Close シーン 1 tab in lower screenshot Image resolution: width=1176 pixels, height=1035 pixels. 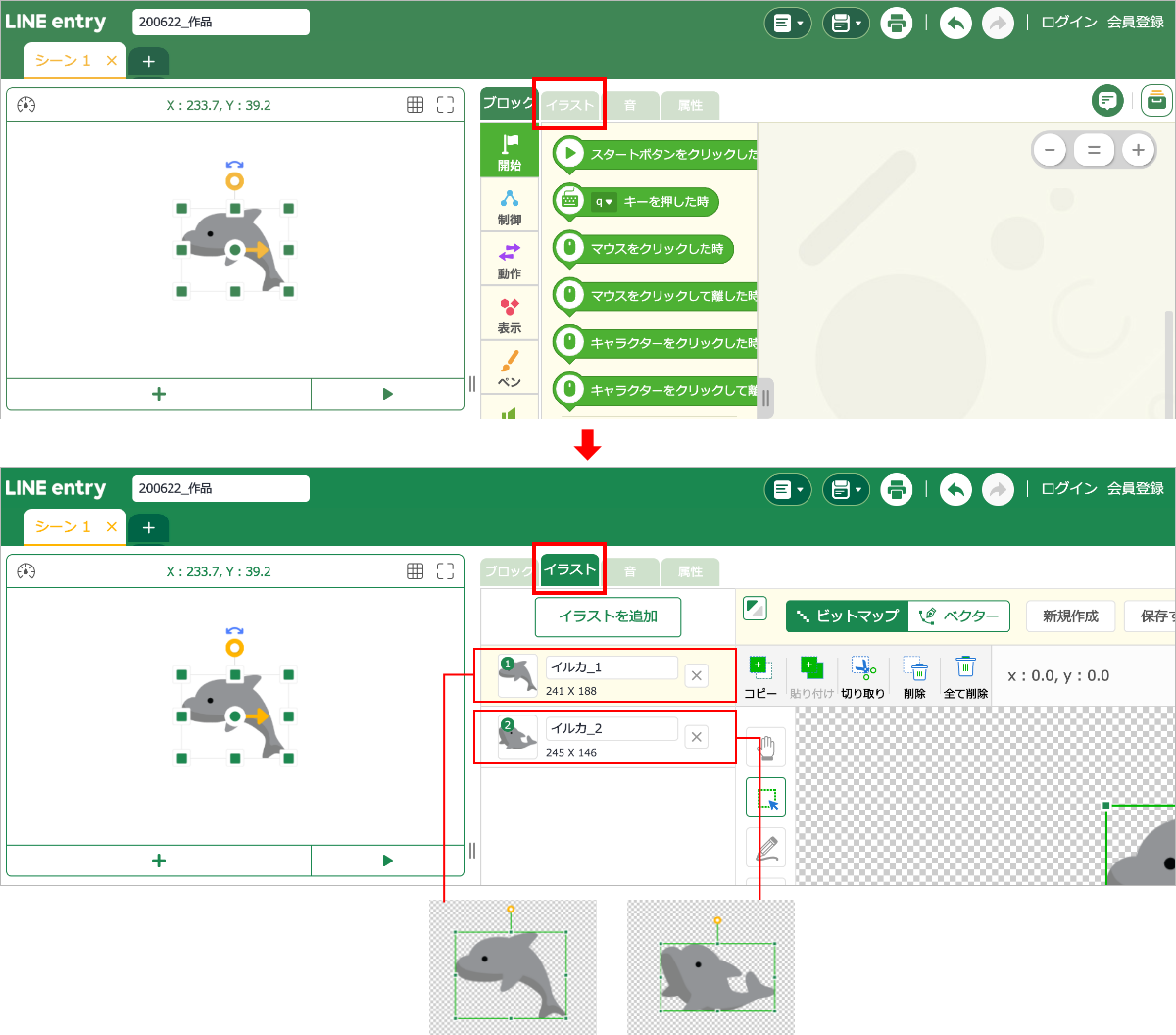(111, 527)
